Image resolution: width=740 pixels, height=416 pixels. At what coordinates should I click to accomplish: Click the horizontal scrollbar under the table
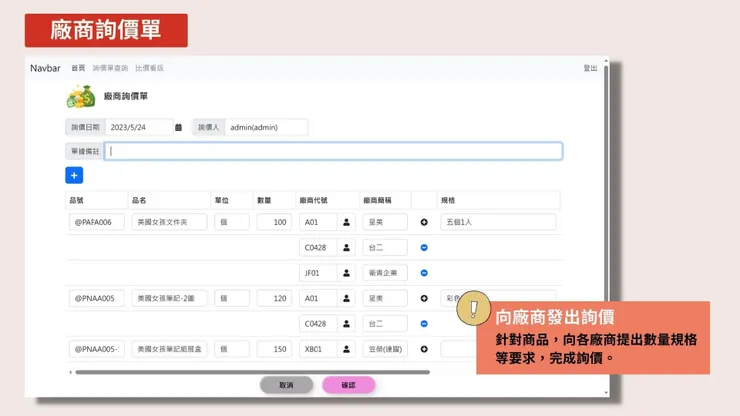252,372
